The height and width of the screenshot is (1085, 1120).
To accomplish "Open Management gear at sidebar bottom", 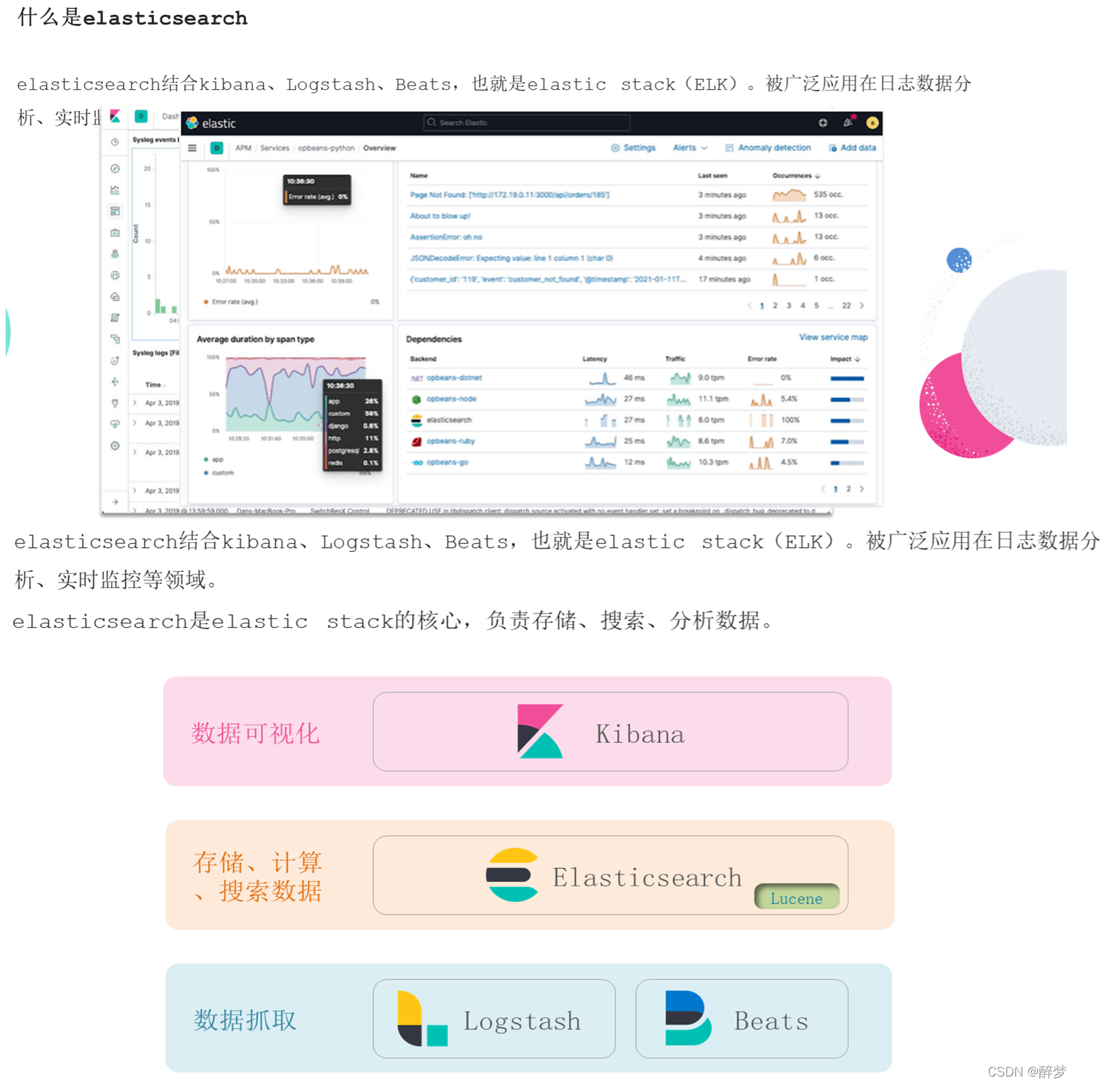I will (115, 446).
